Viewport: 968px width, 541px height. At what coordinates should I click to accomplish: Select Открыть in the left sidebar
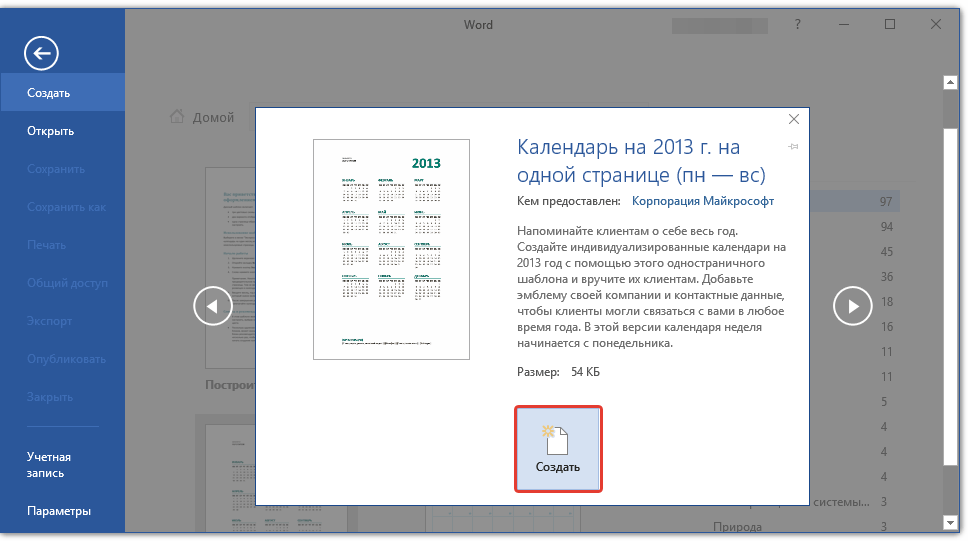pos(51,131)
